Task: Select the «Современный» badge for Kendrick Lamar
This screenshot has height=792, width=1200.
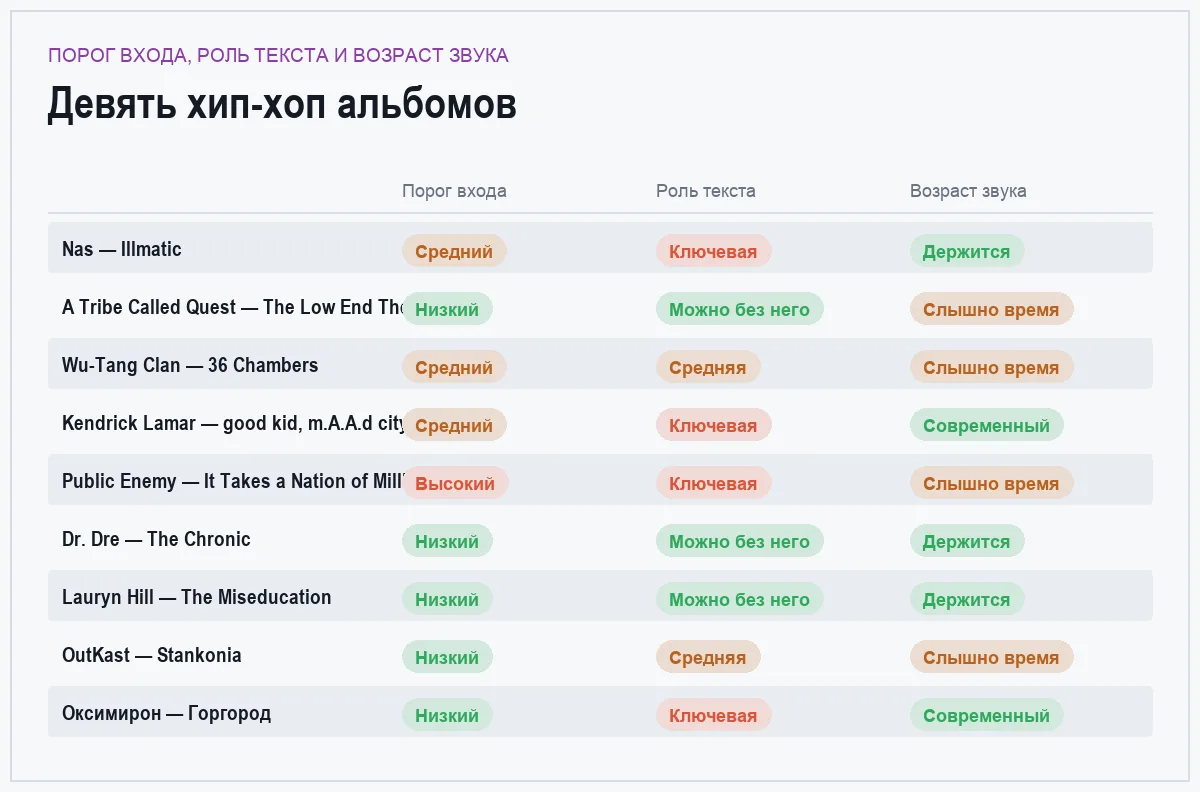Action: pyautogui.click(x=987, y=425)
